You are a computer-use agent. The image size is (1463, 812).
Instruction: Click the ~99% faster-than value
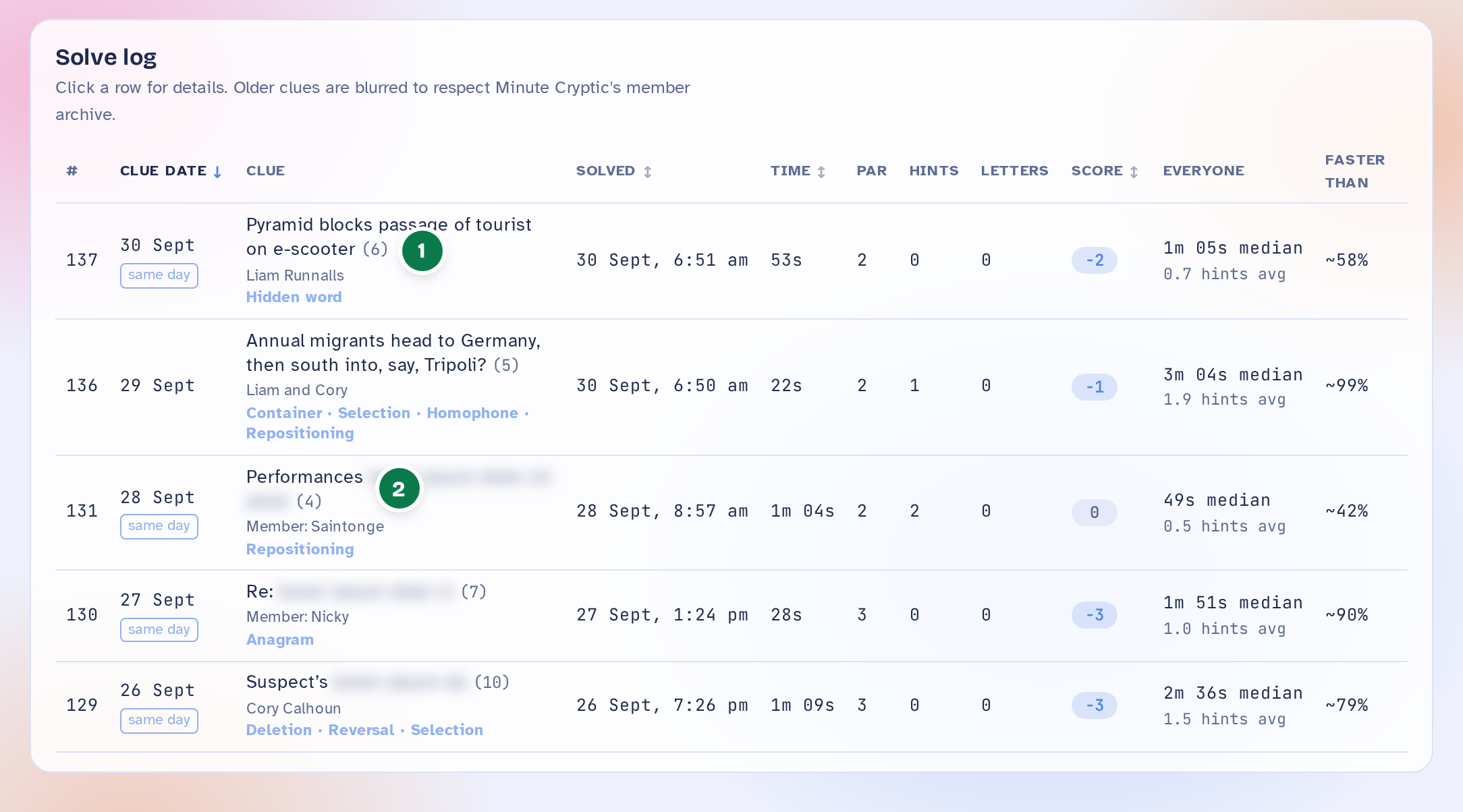(x=1347, y=386)
